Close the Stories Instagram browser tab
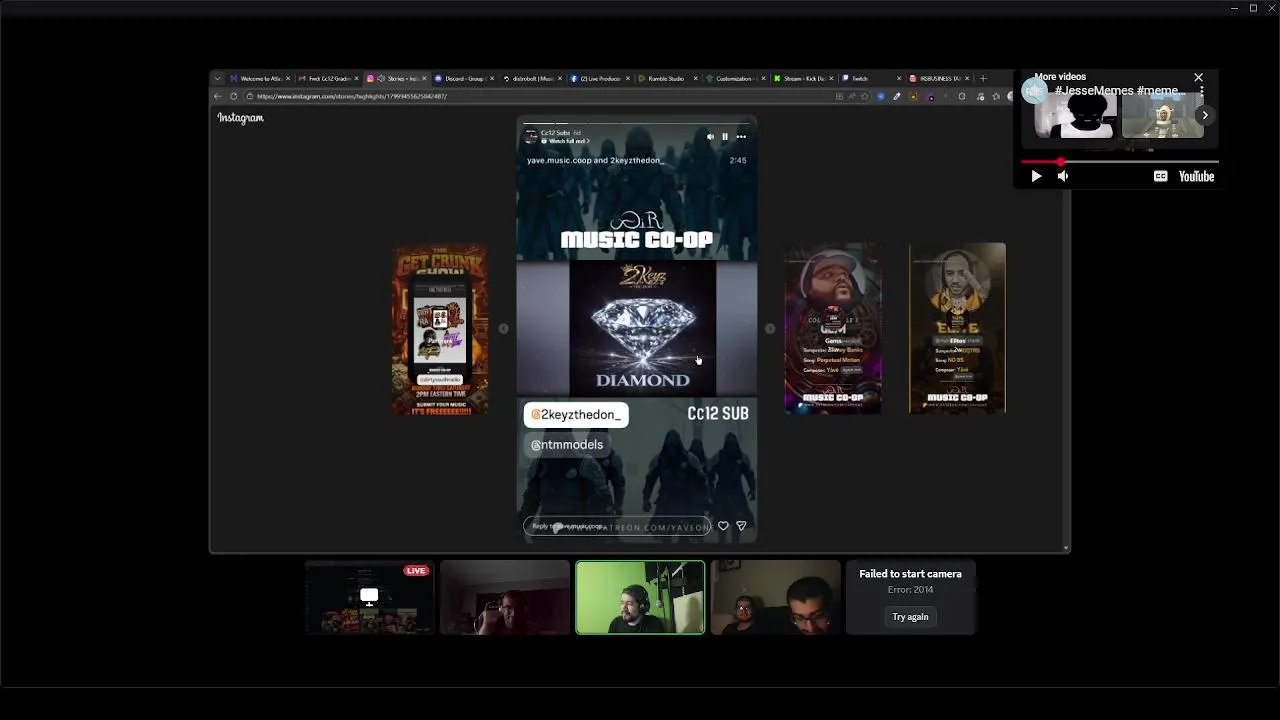 point(424,78)
